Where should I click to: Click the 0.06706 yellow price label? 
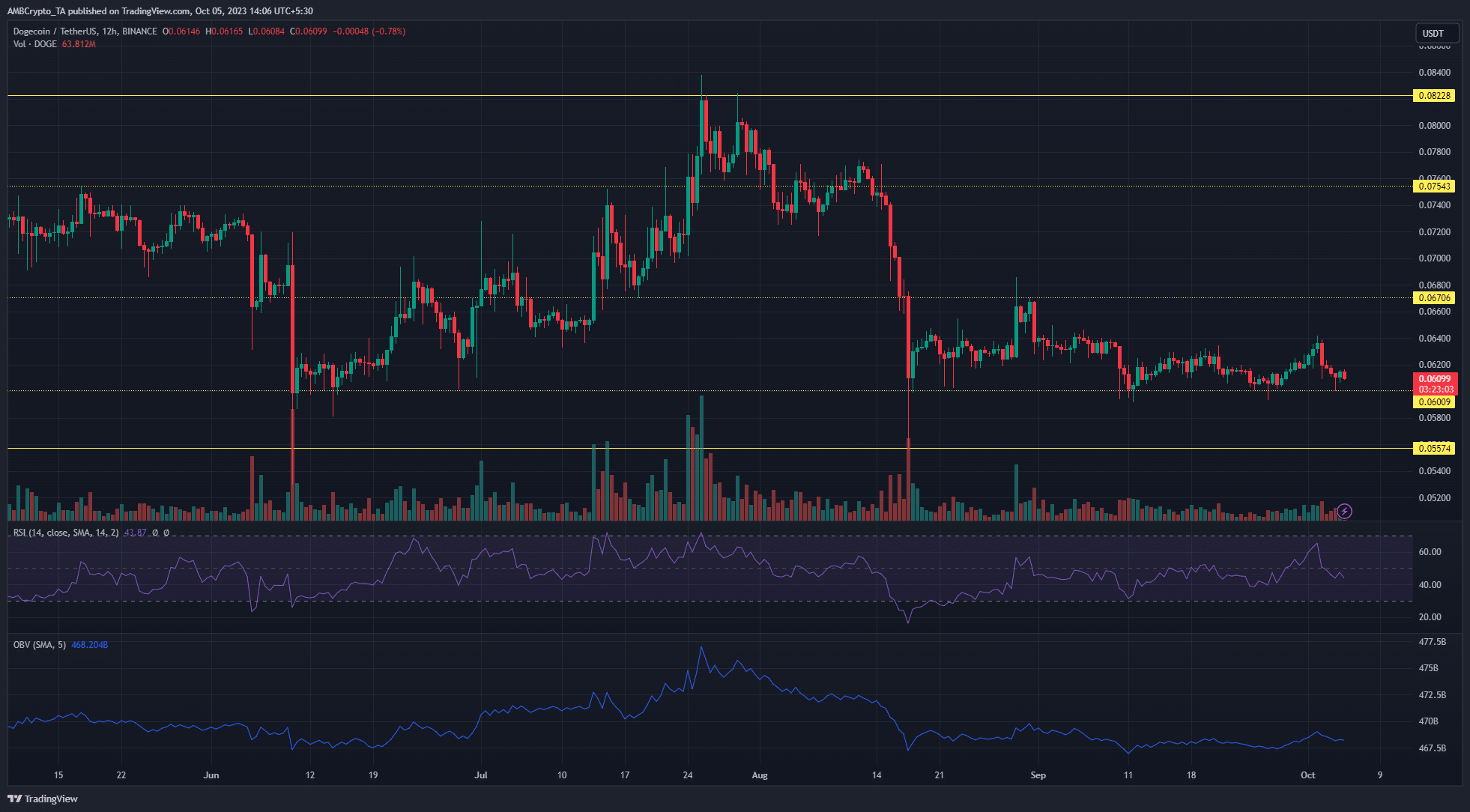tap(1435, 297)
